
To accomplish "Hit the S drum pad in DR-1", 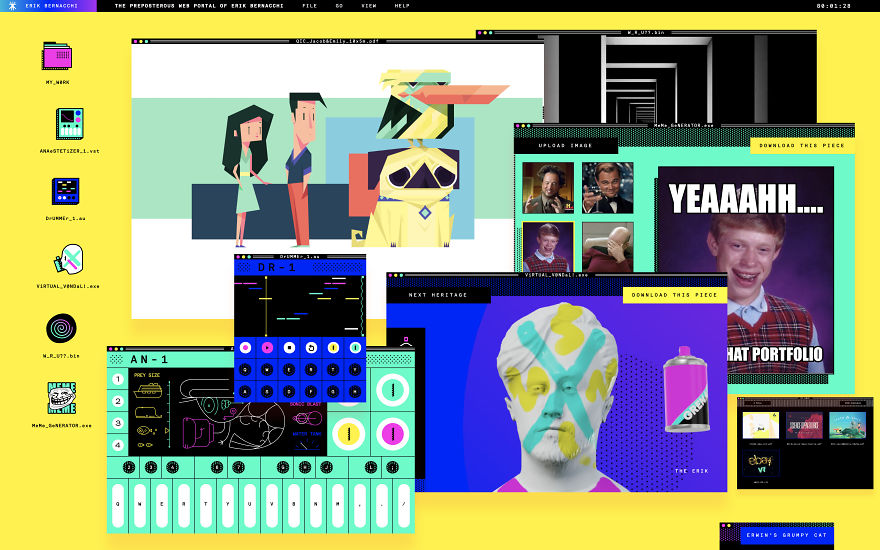I will coord(267,391).
